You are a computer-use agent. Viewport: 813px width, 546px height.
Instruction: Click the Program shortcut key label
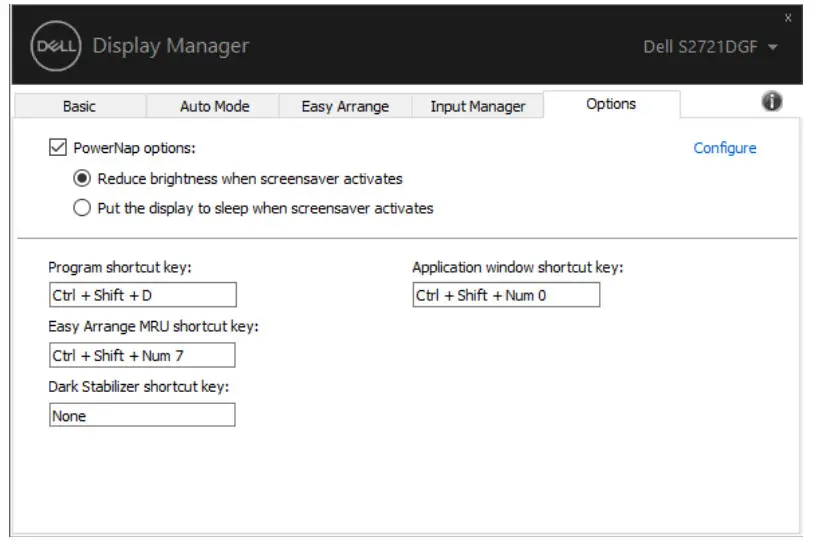coord(120,267)
